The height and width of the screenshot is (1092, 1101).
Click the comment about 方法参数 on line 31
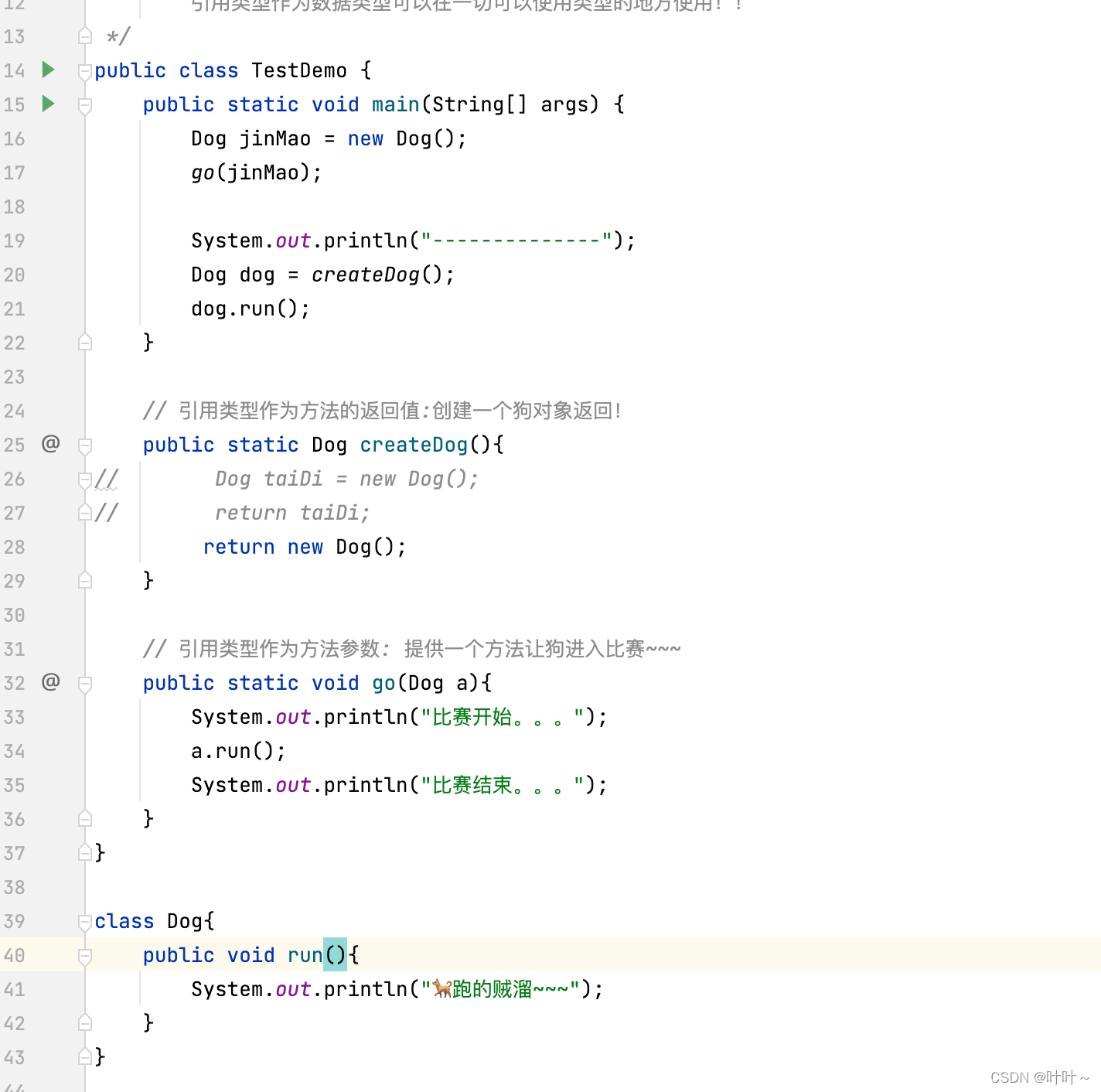(x=412, y=649)
